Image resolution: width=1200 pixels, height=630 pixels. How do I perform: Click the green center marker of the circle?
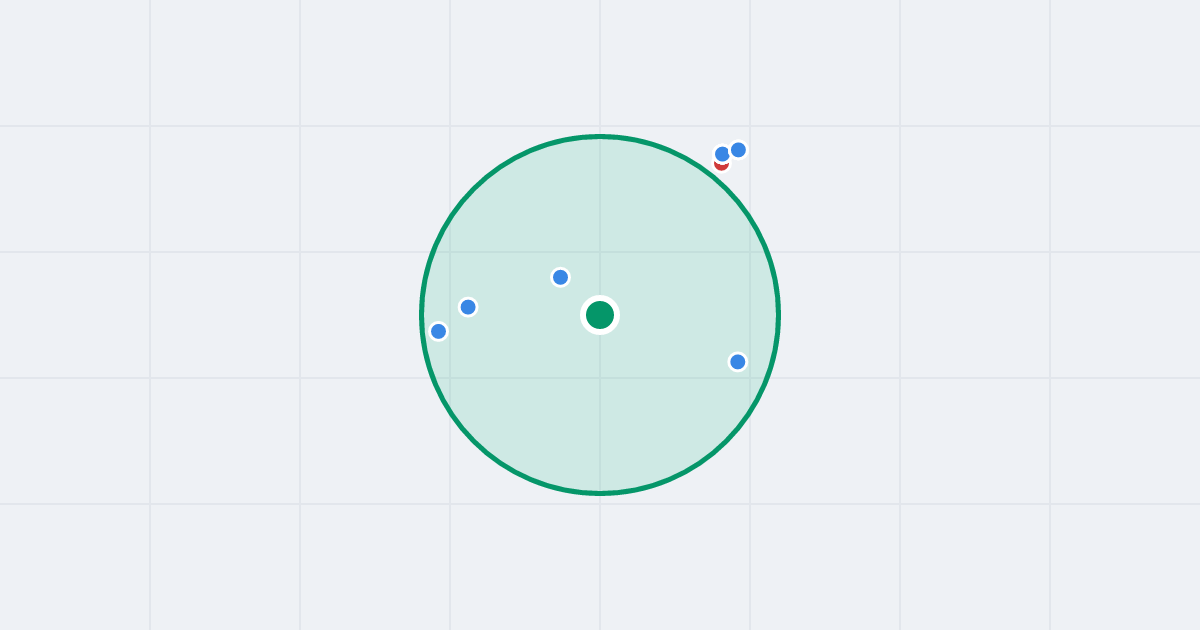[600, 315]
